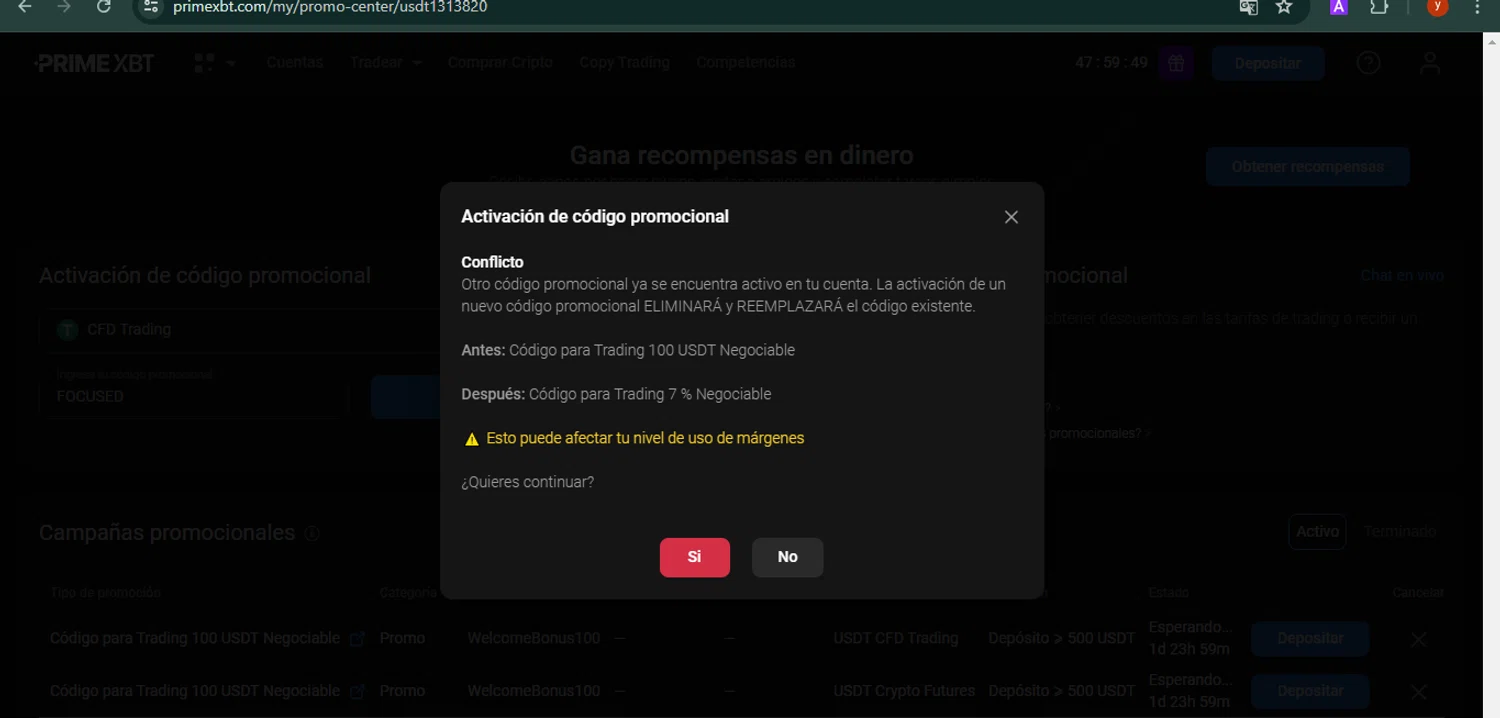Click the Gana recompensas en dinero heading
Viewport: 1500px width, 718px height.
[741, 155]
